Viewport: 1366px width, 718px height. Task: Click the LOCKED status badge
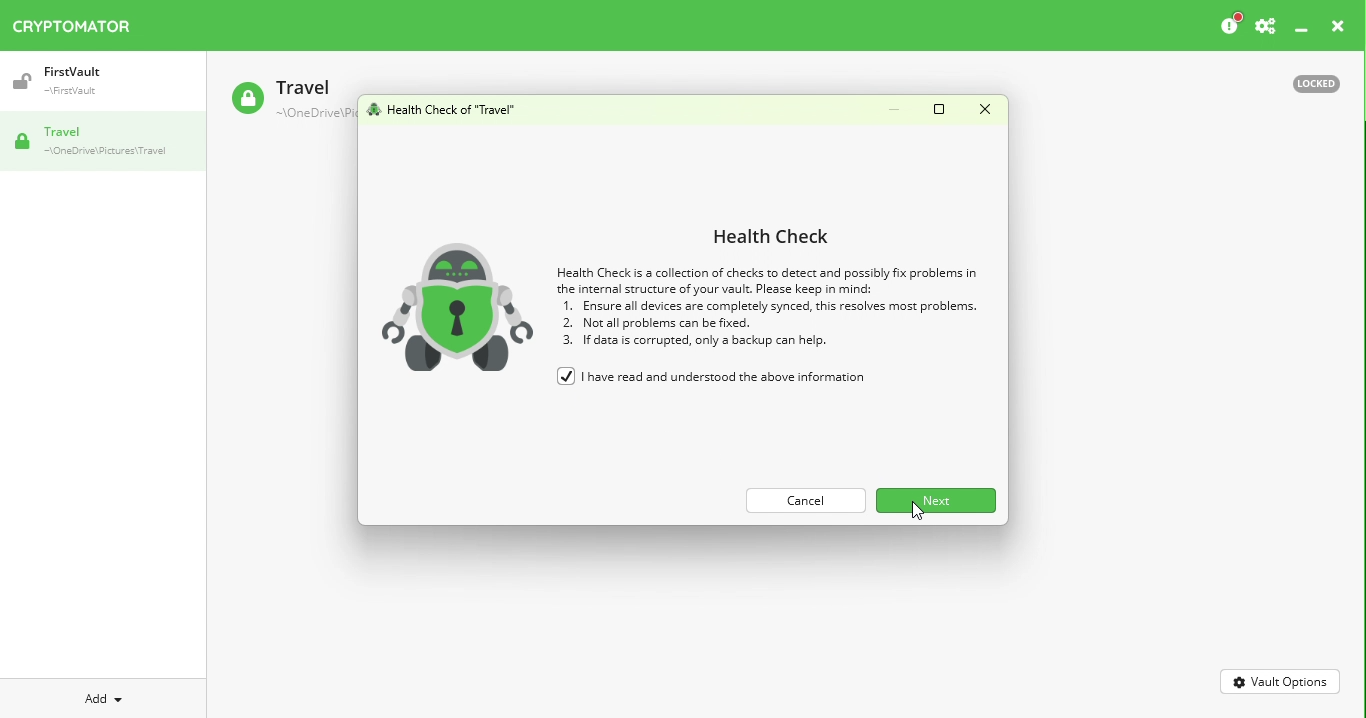point(1316,84)
